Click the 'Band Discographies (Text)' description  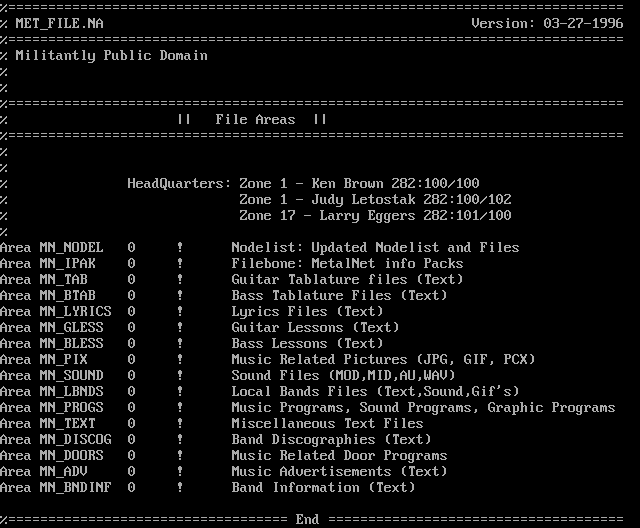click(x=331, y=439)
